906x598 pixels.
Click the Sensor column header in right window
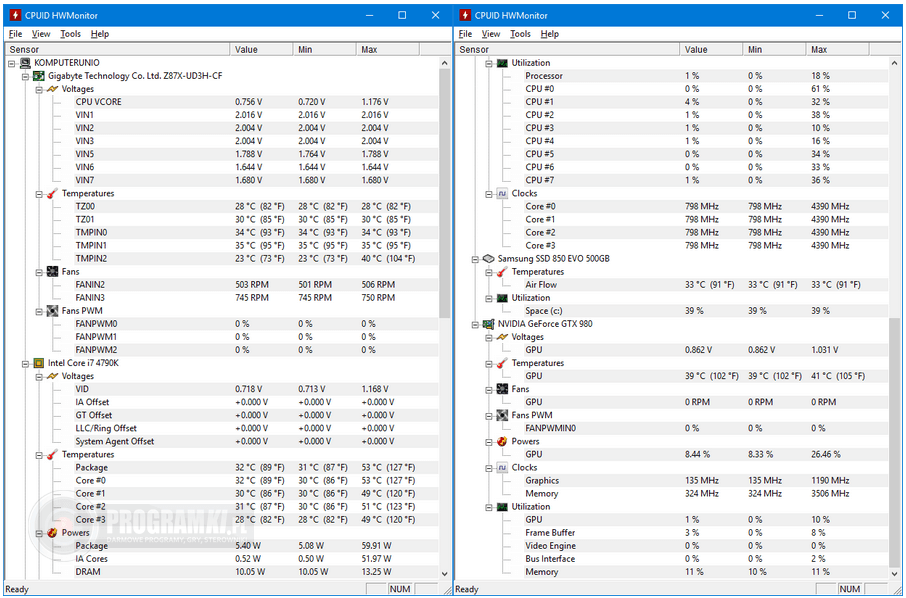point(567,49)
